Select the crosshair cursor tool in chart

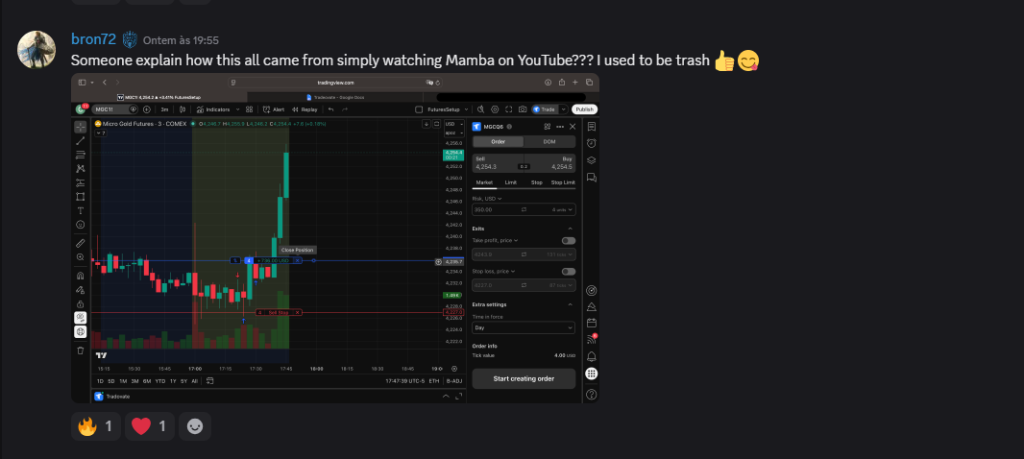(x=80, y=127)
